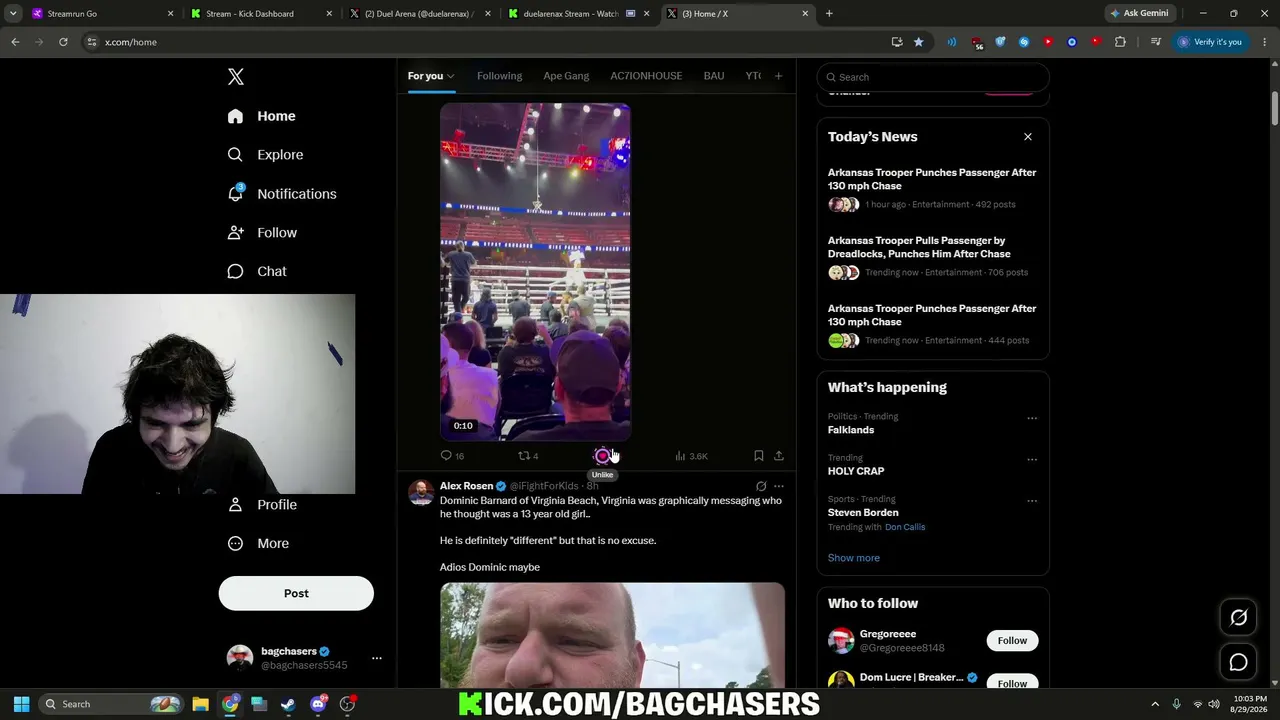The width and height of the screenshot is (1280, 720).
Task: Bookmark this page with star icon
Action: (918, 42)
